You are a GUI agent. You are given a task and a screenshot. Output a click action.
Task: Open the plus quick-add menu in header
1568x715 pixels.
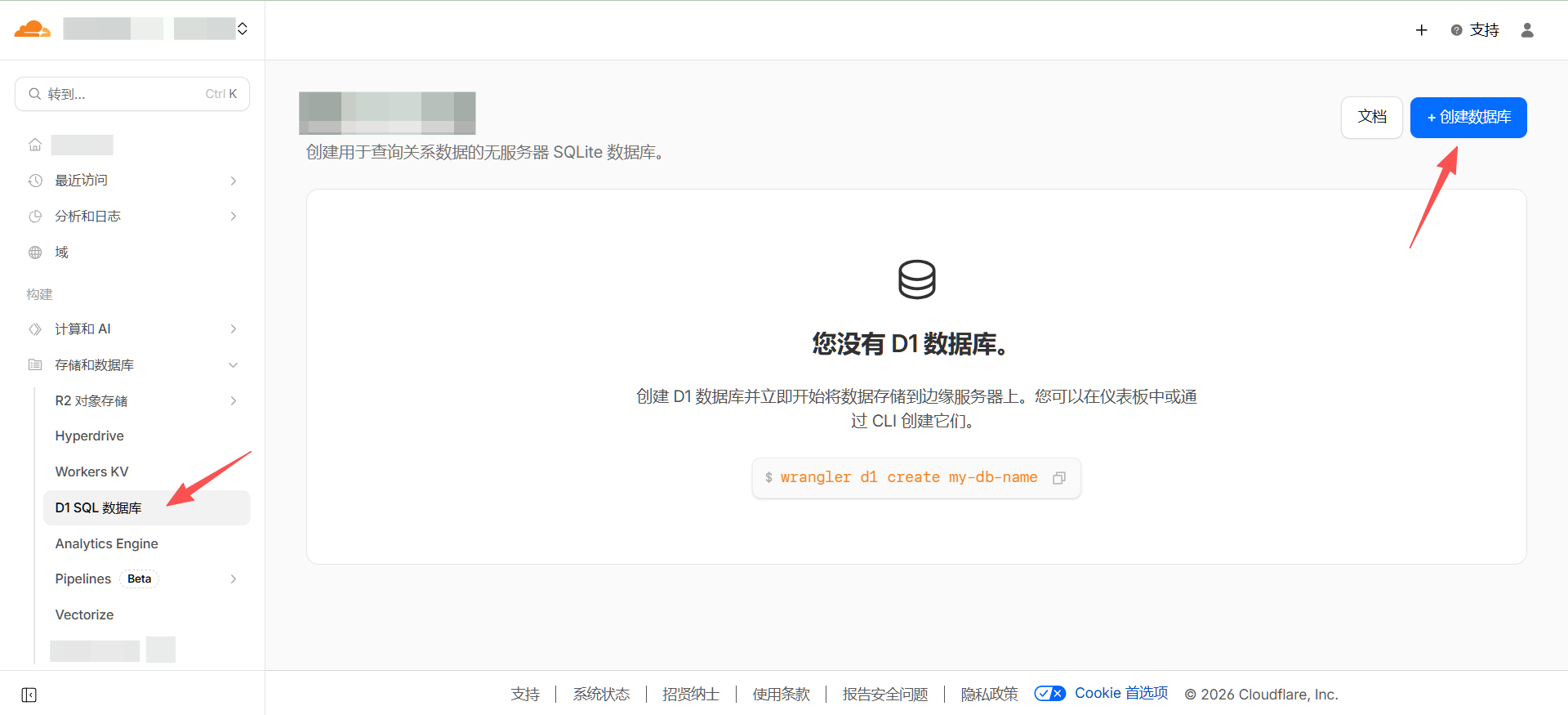click(1421, 30)
